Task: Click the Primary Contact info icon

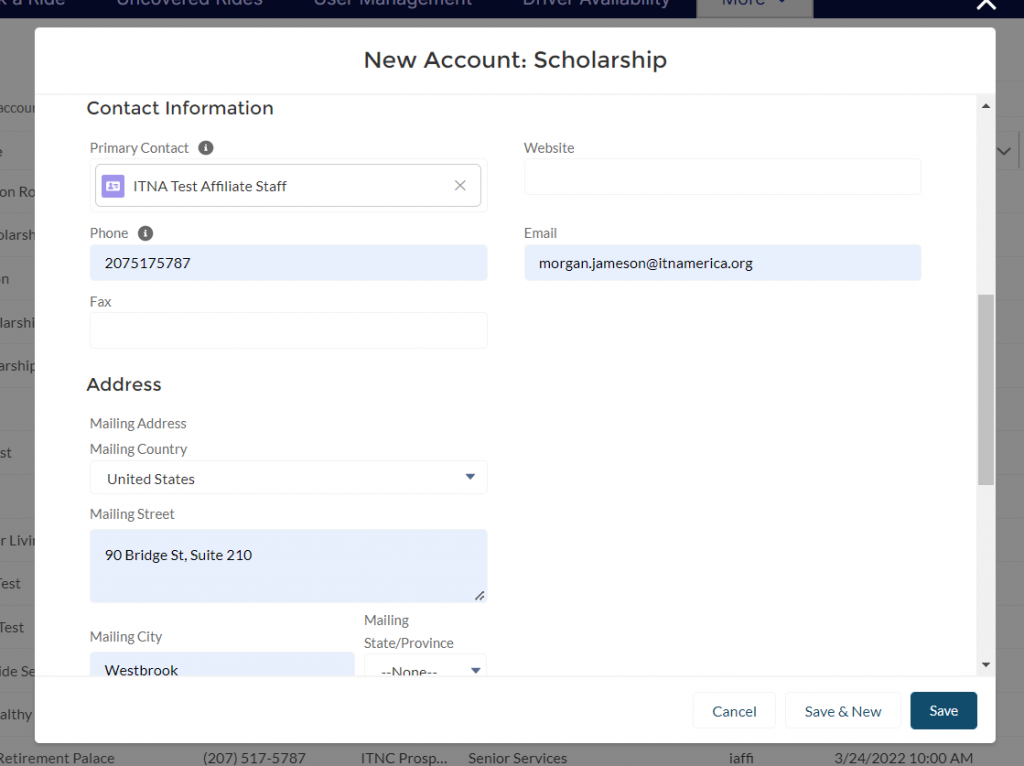Action: coord(206,148)
